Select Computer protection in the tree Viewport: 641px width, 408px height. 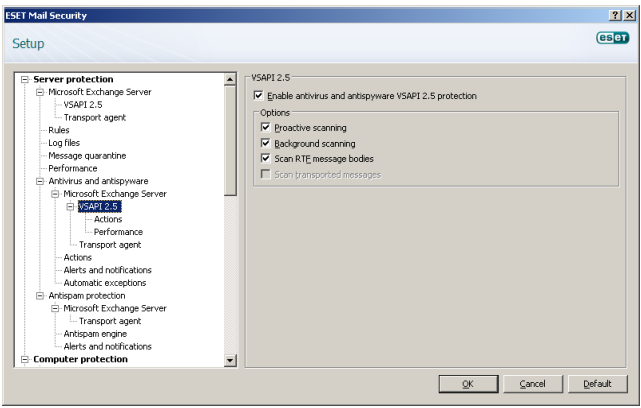point(80,359)
